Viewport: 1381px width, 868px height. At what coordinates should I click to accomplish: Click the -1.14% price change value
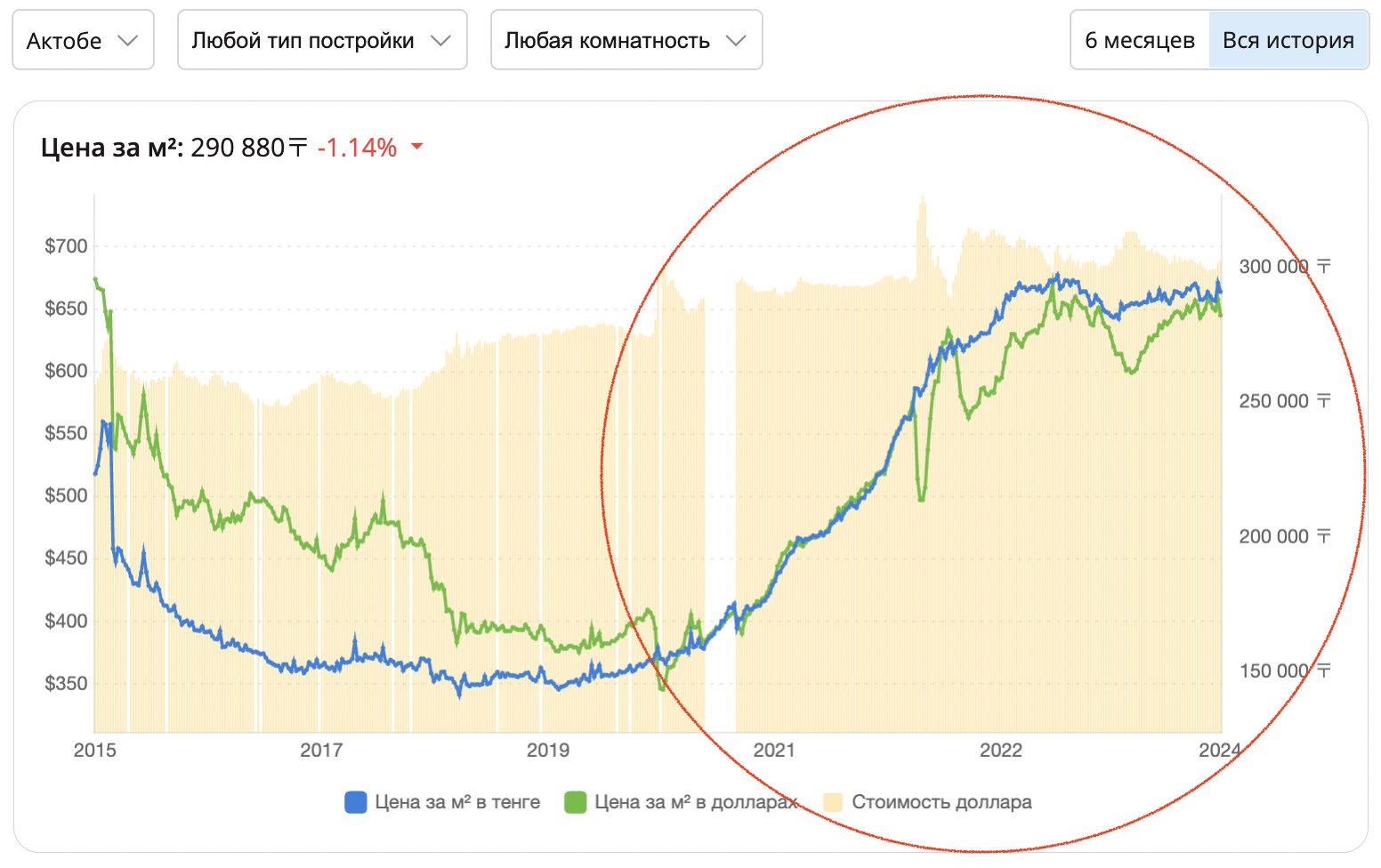point(357,148)
